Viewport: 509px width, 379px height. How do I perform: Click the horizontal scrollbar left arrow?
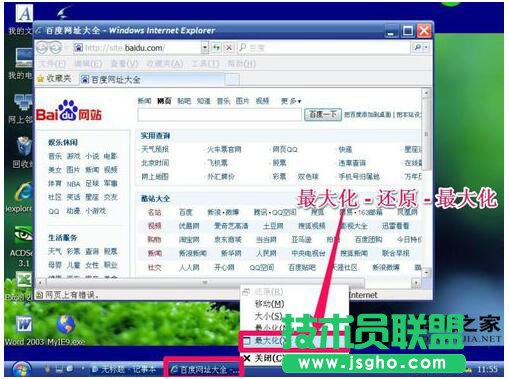[40, 283]
